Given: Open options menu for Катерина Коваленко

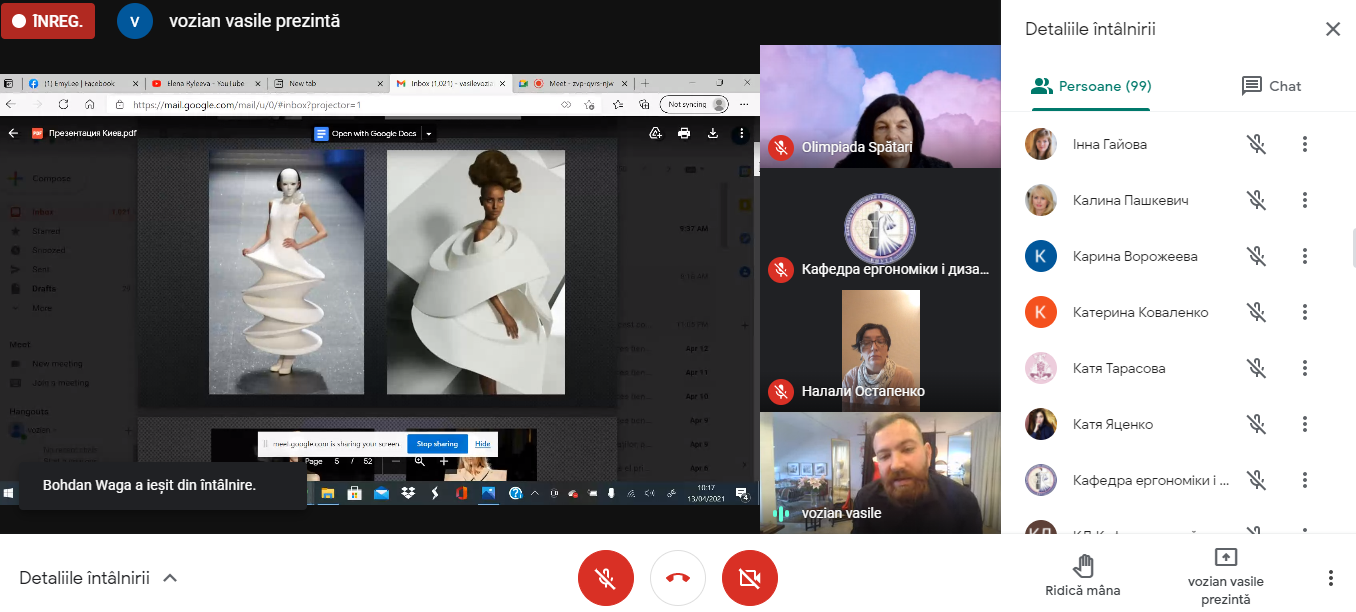Looking at the screenshot, I should (1304, 312).
